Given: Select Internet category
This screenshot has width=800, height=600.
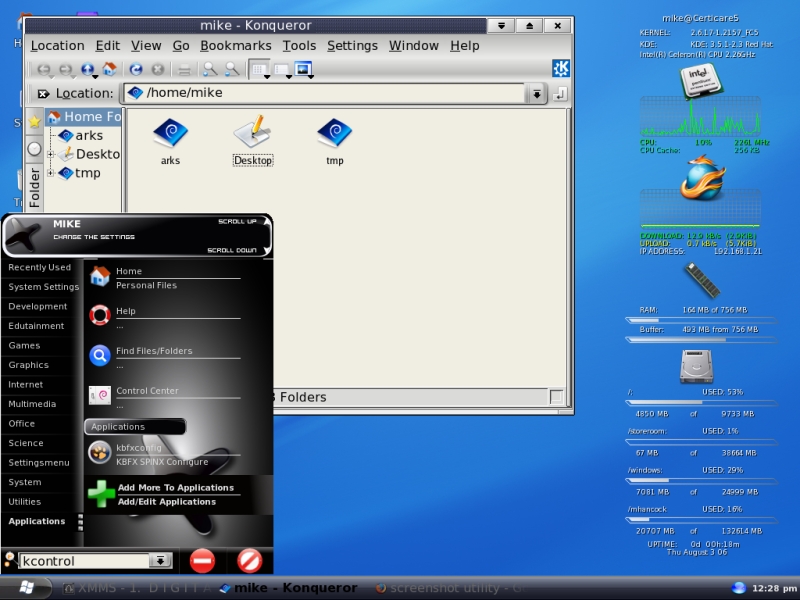Looking at the screenshot, I should tap(26, 385).
